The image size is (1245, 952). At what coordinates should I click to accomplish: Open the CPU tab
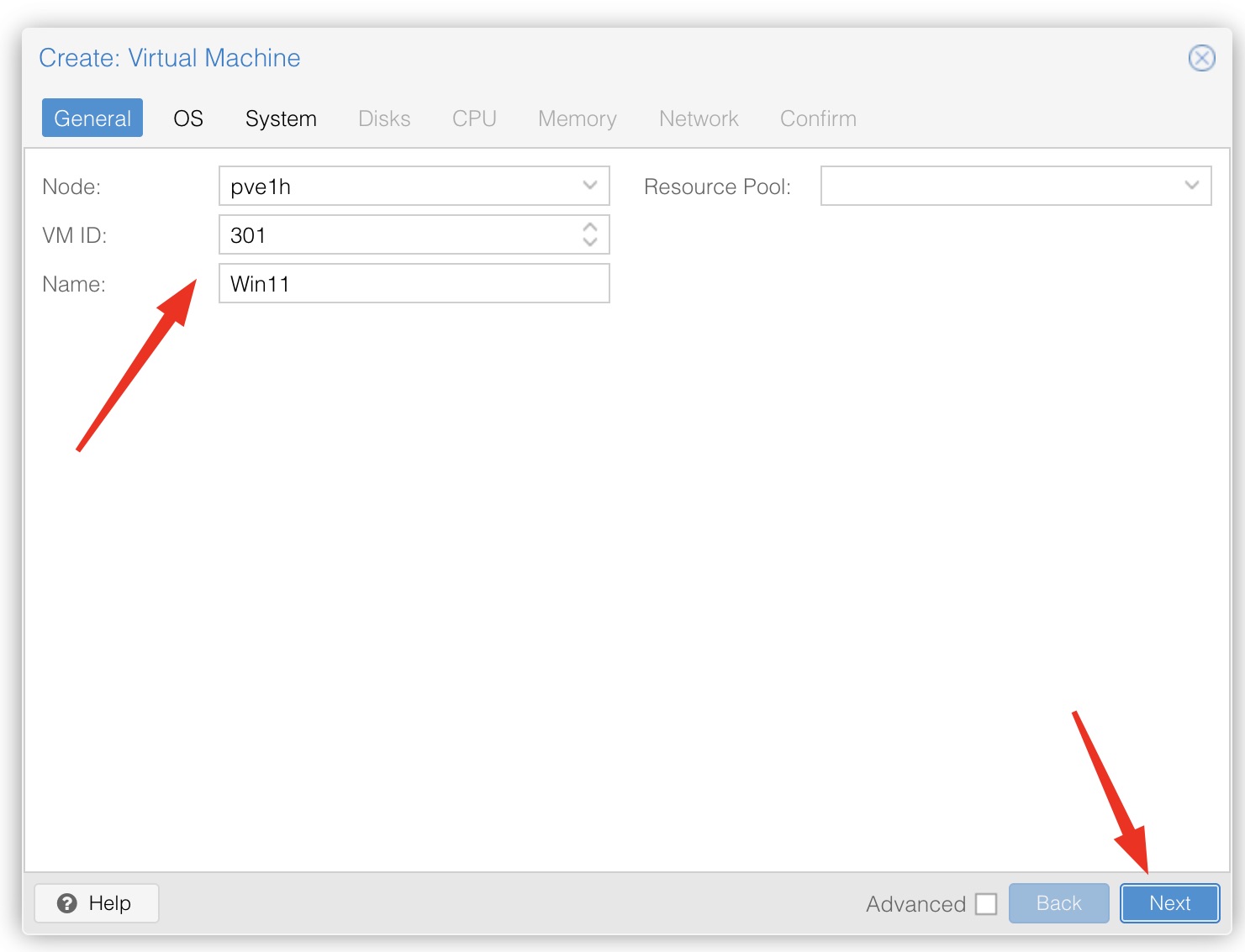[x=474, y=118]
